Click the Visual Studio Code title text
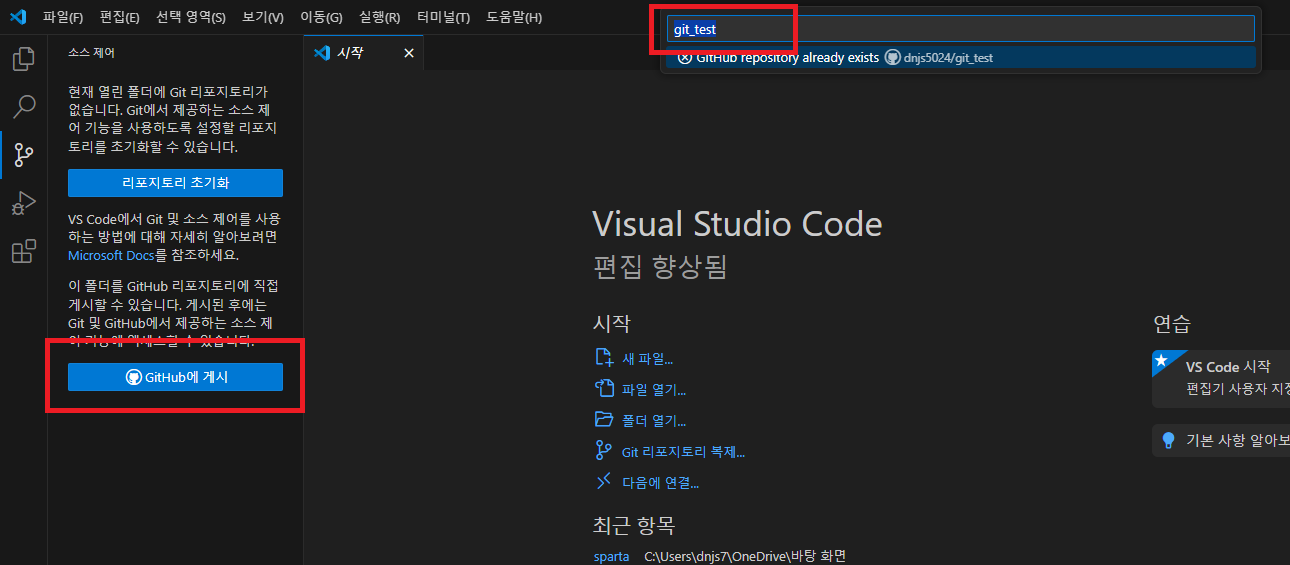The height and width of the screenshot is (565, 1290). [737, 223]
